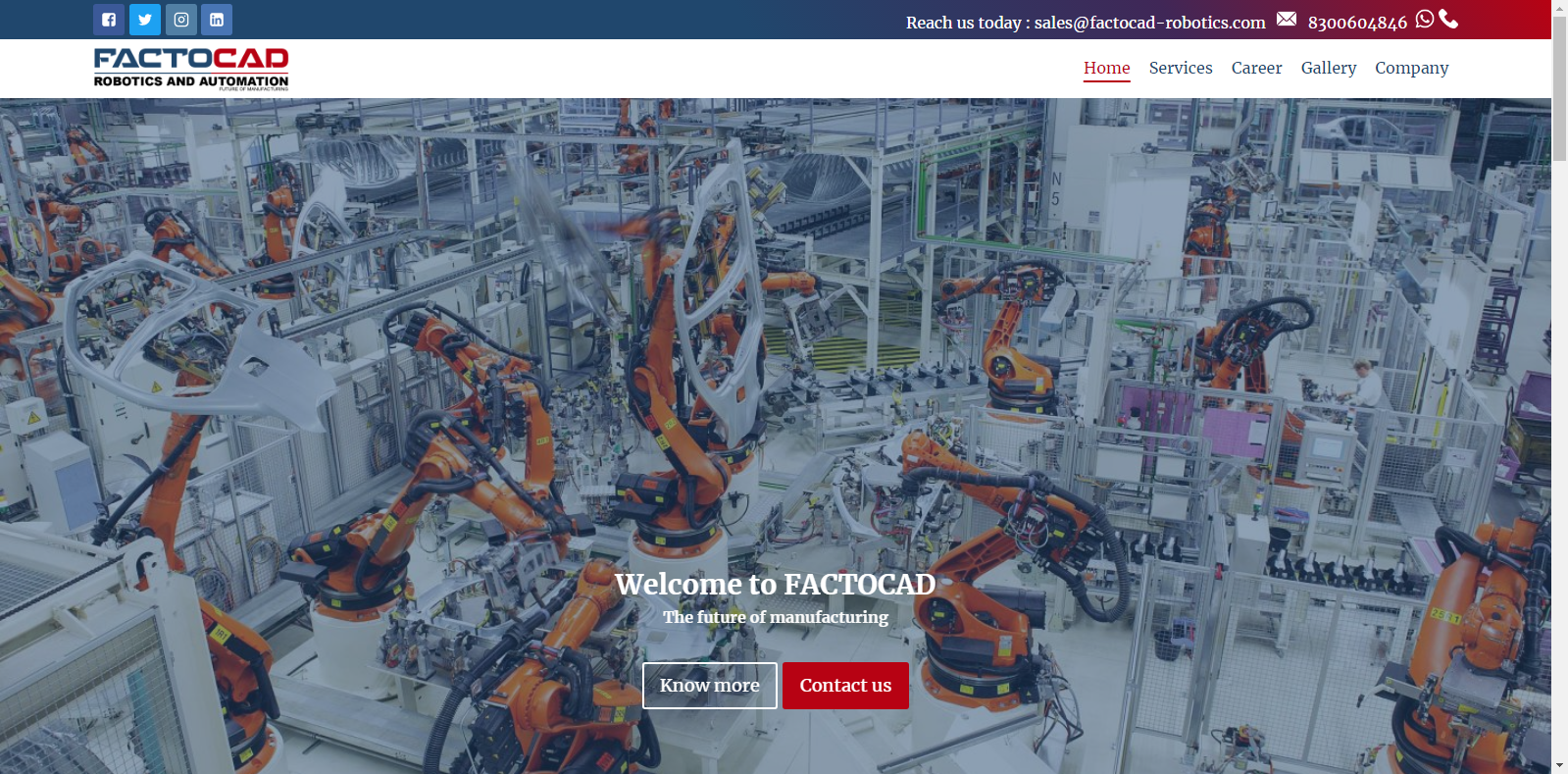Go to the Home menu item

(1107, 68)
